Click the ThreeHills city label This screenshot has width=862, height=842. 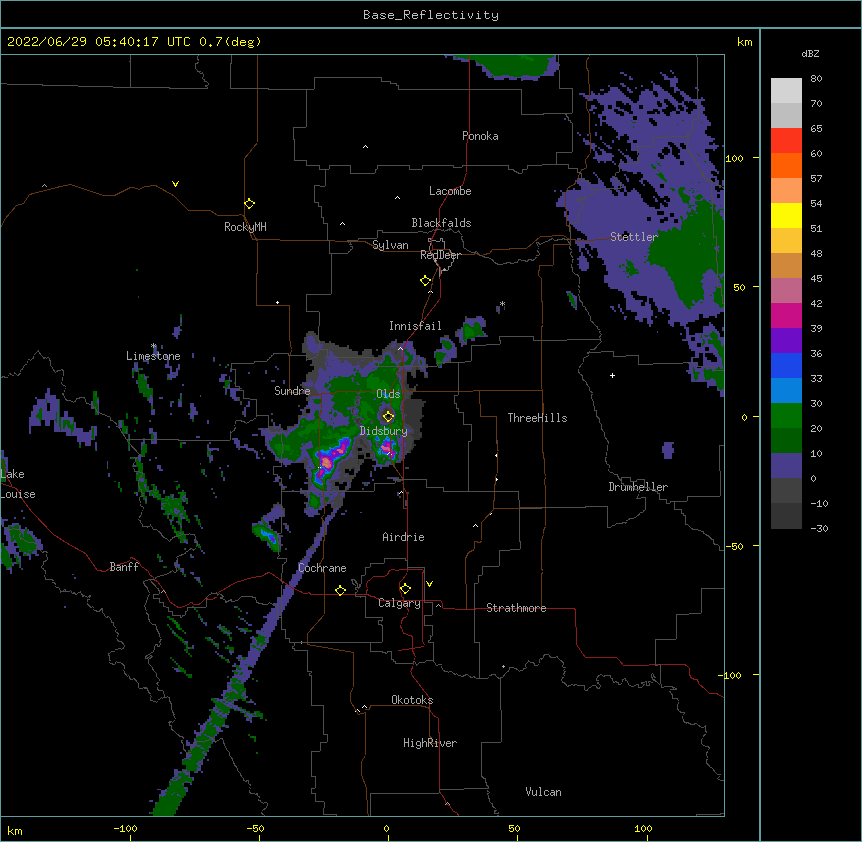pos(538,418)
